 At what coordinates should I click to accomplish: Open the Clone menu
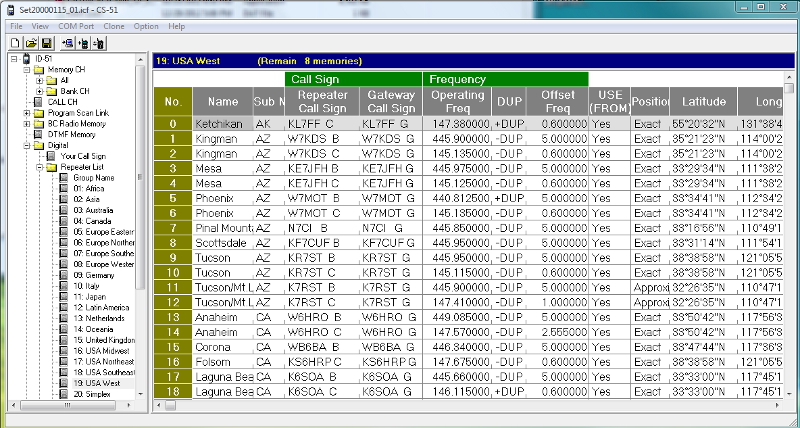(x=113, y=25)
